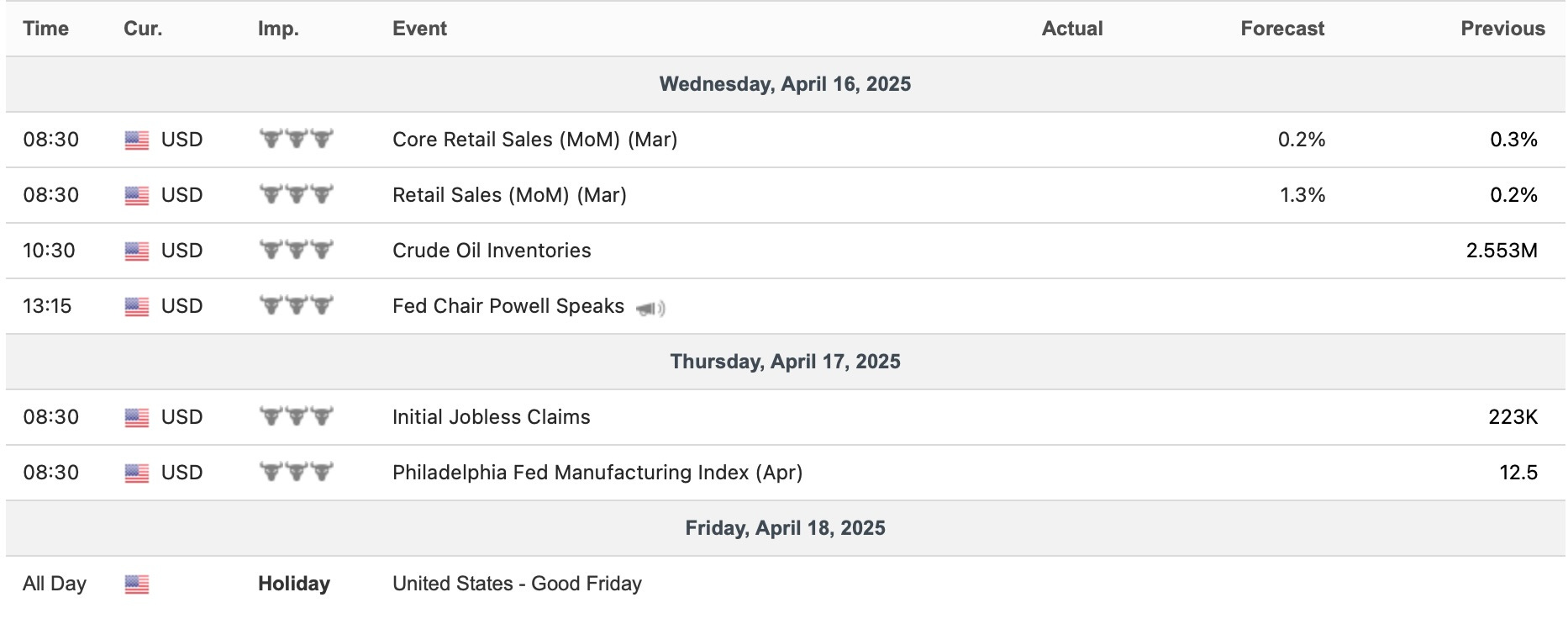Screen dimensions: 1568x624
Task: Click importance bull icons for Initial Jobless Claims
Action: coord(296,417)
